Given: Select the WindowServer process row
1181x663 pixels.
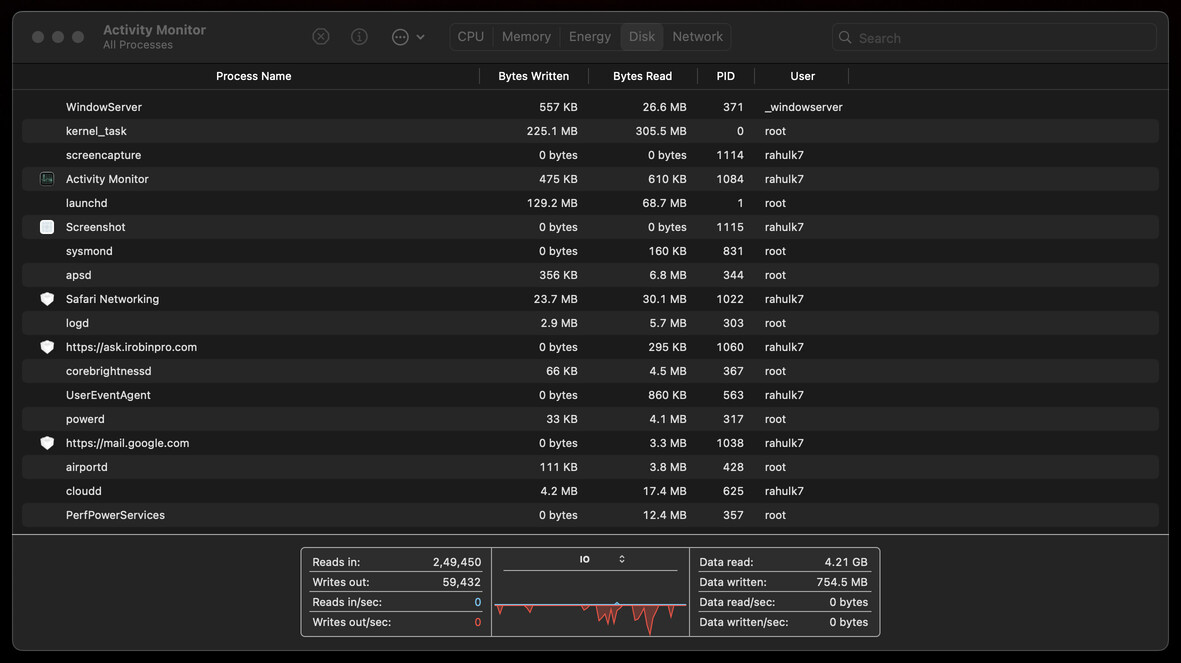Looking at the screenshot, I should pyautogui.click(x=590, y=107).
